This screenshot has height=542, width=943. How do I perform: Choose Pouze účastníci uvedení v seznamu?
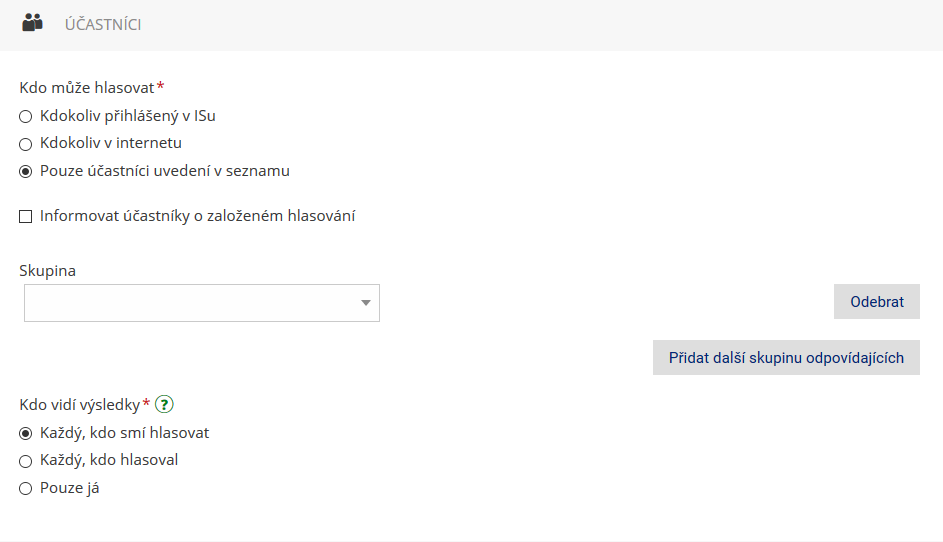pos(25,172)
